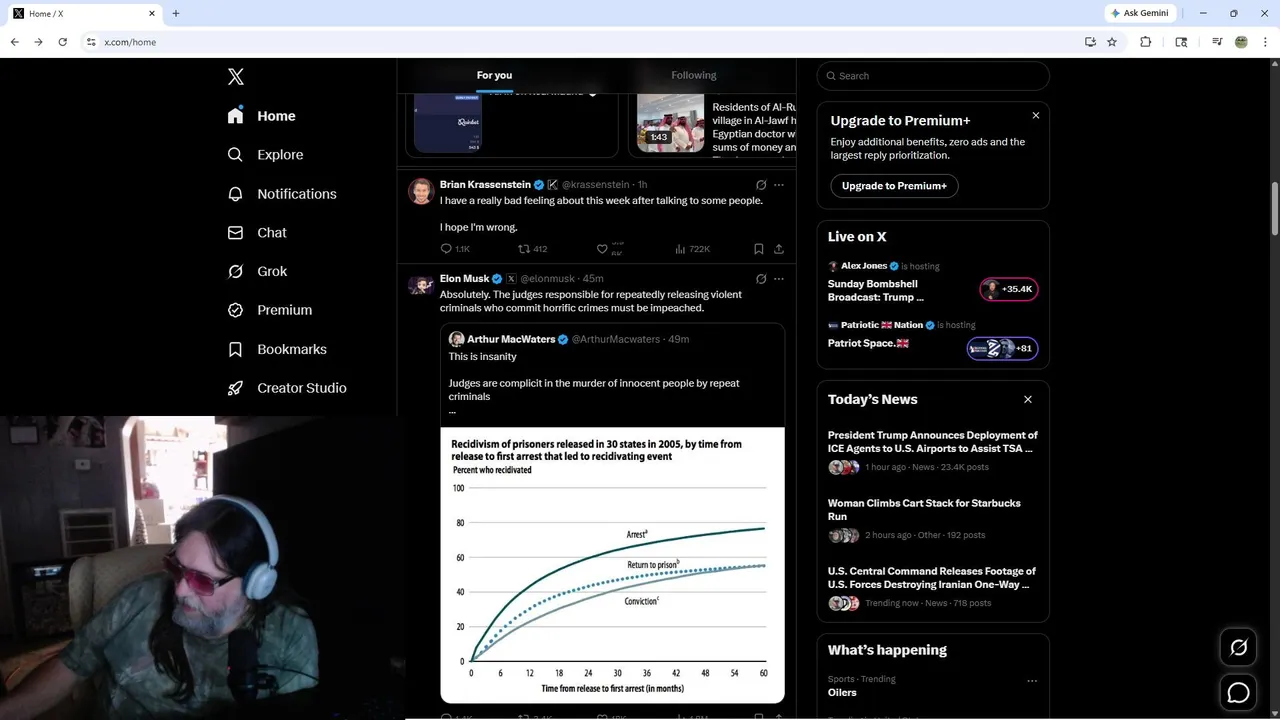Open the X logo home link
This screenshot has height=720, width=1280.
coord(235,77)
